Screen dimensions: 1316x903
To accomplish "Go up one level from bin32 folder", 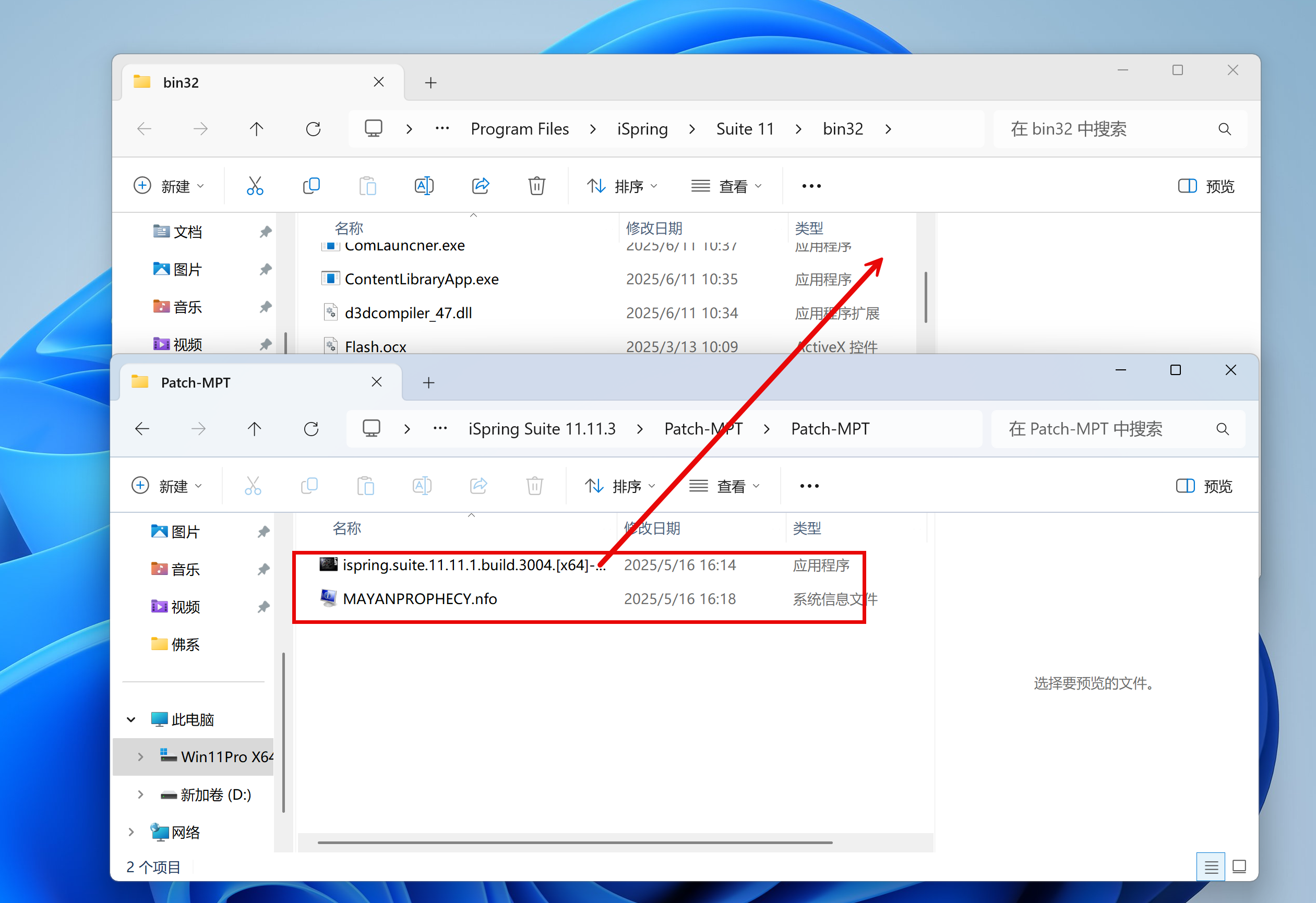I will pos(257,129).
